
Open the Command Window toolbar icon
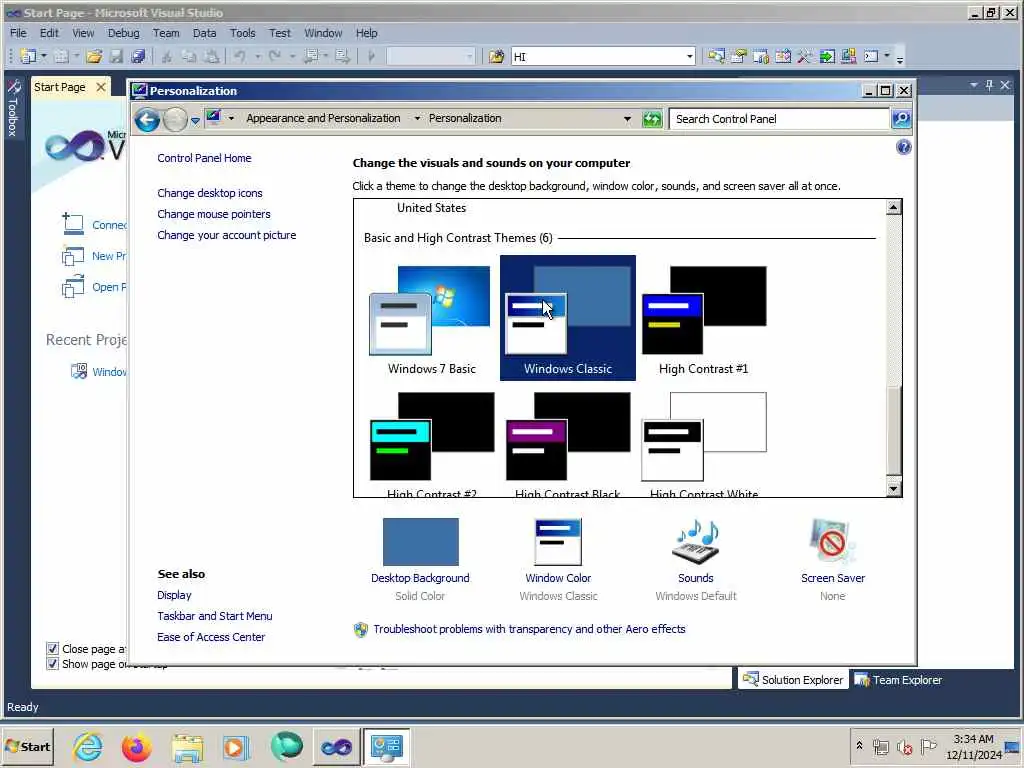(871, 56)
